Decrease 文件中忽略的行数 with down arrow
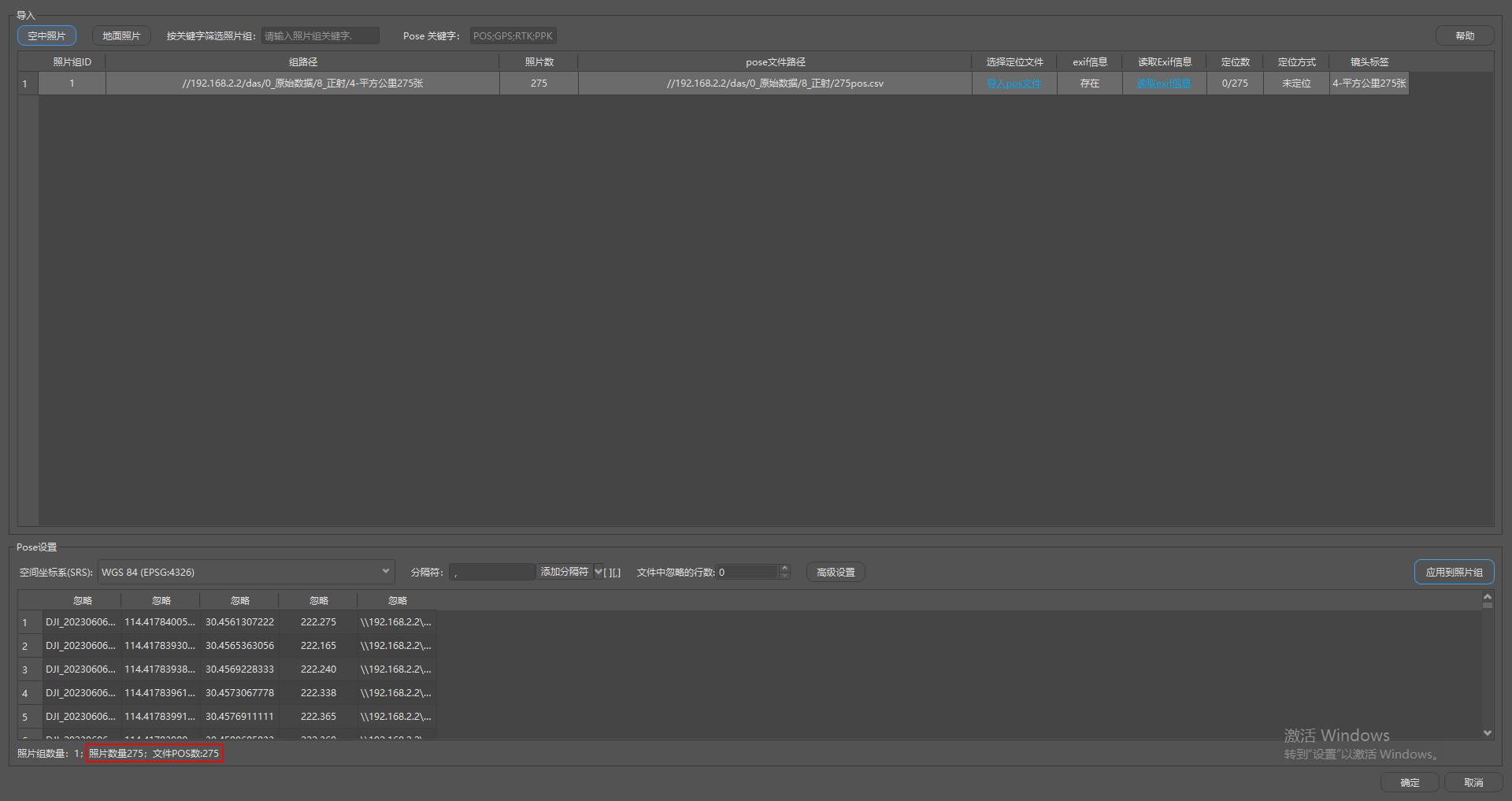This screenshot has width=1512, height=801. [784, 576]
